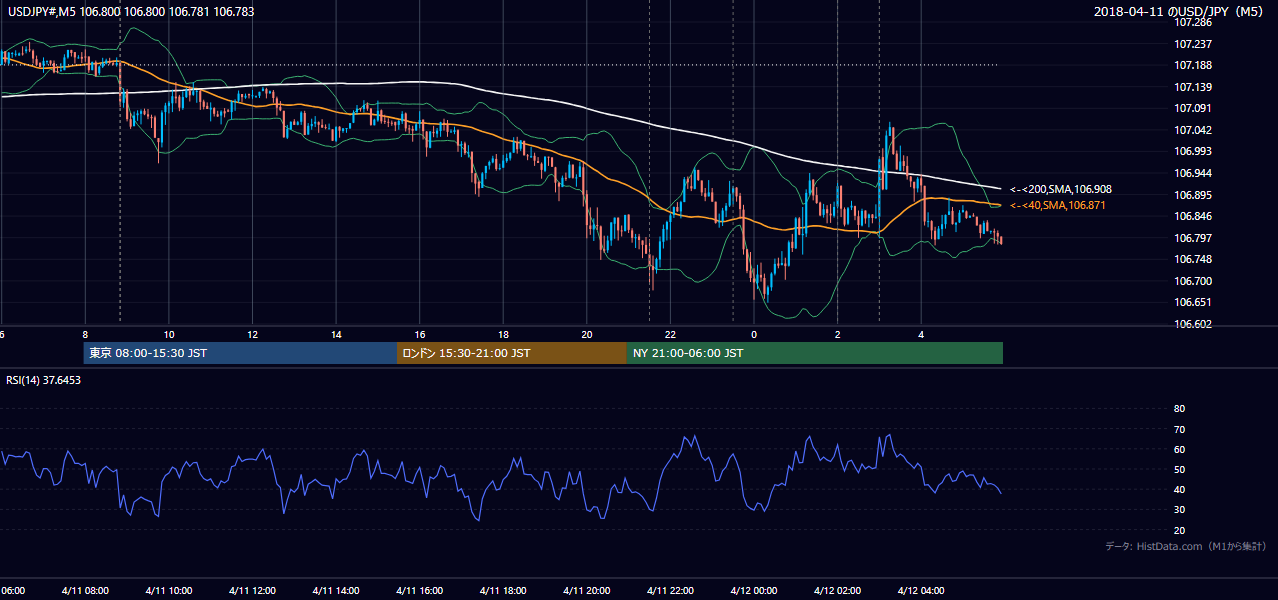Click price axis value 106.797
The width and height of the screenshot is (1278, 600).
coord(1192,238)
